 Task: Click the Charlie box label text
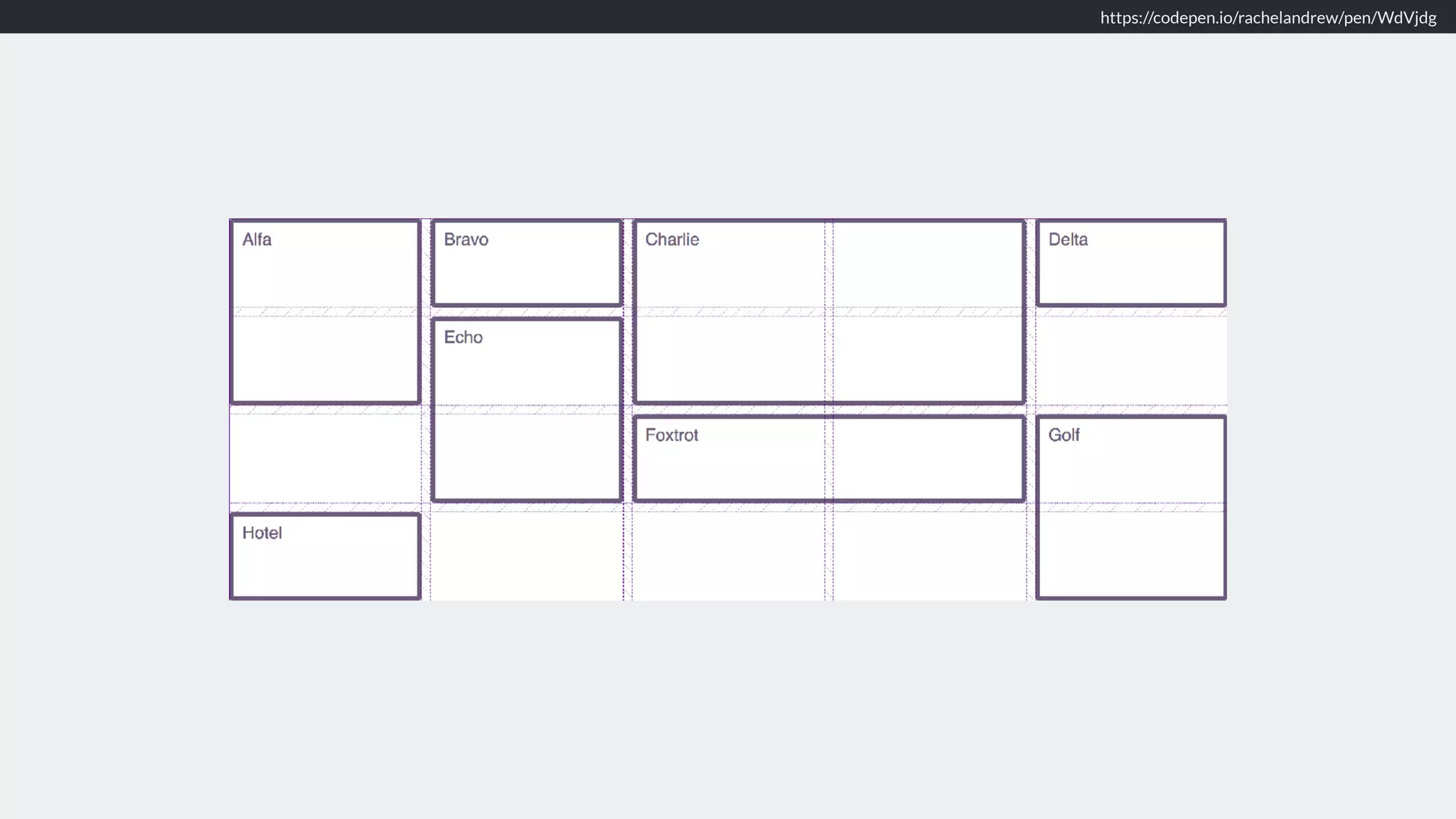(672, 240)
